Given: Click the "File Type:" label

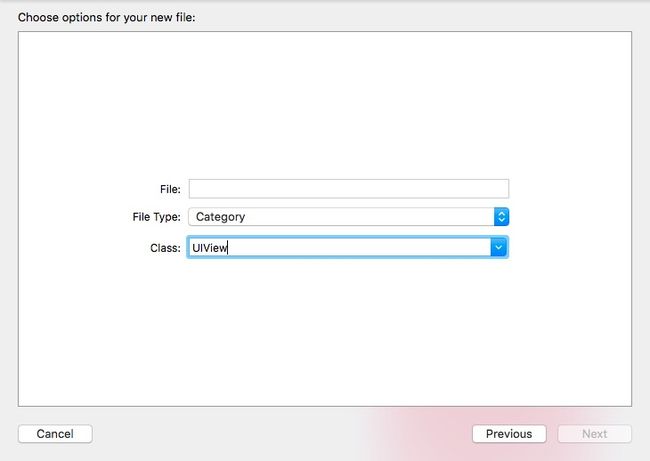Looking at the screenshot, I should pos(157,217).
